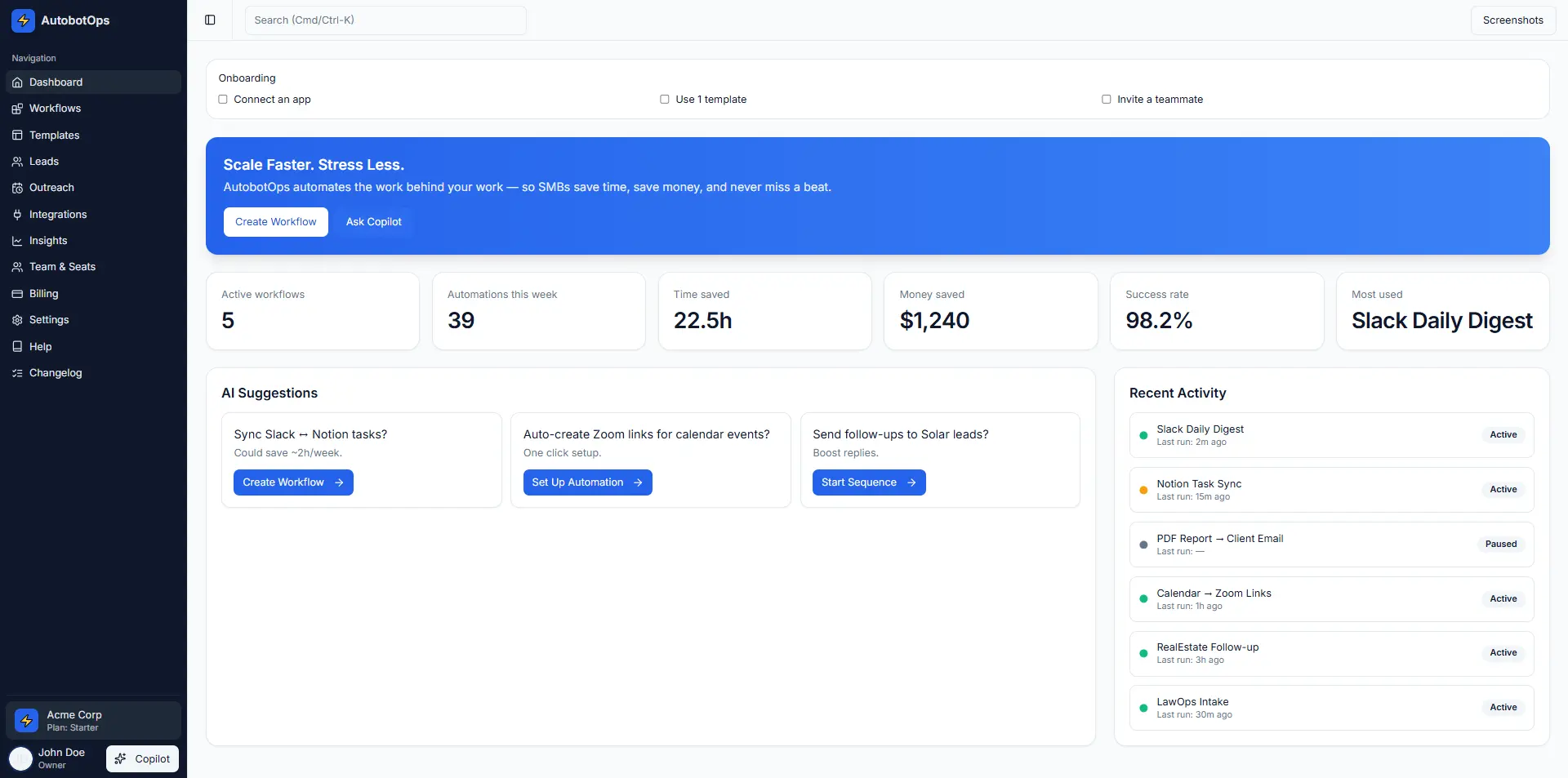Go to the Billing page
Screen dimensions: 1568x778
[93, 294]
